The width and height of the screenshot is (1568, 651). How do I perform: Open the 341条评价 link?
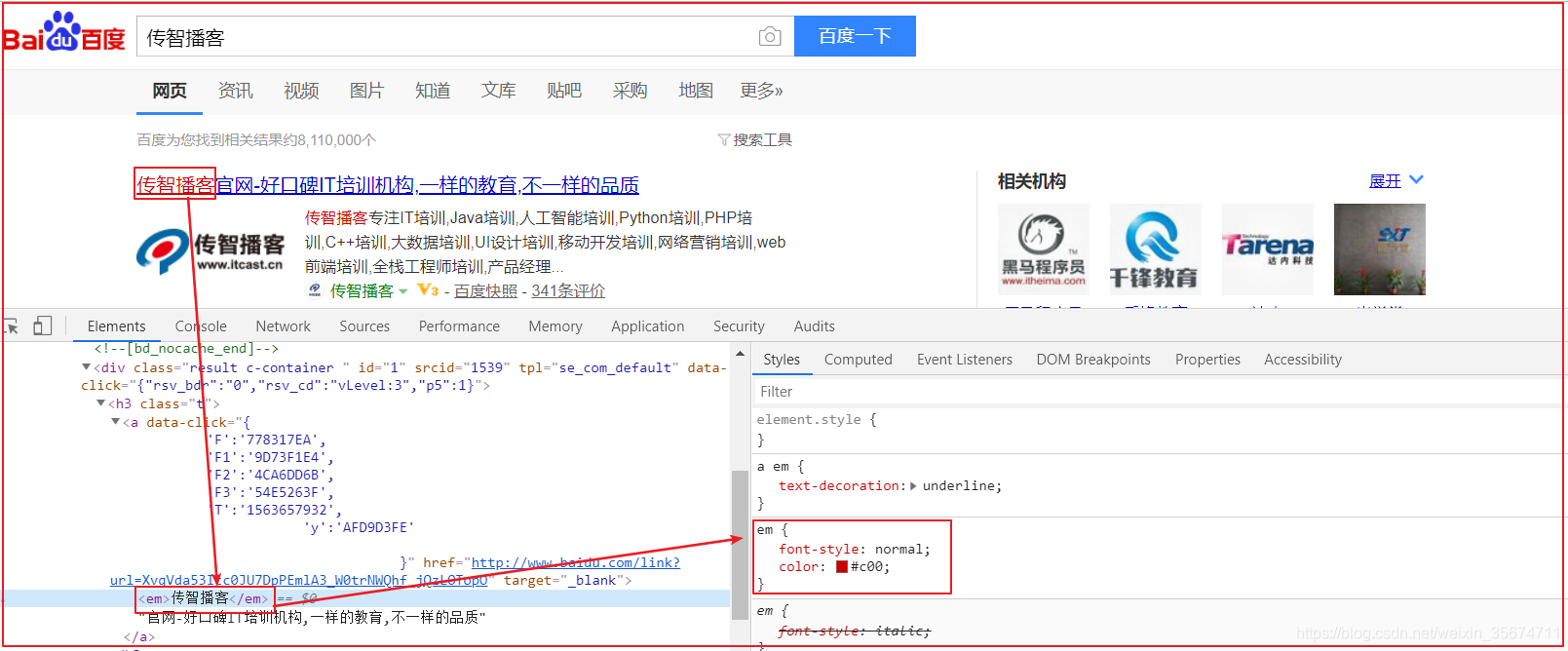pos(568,290)
